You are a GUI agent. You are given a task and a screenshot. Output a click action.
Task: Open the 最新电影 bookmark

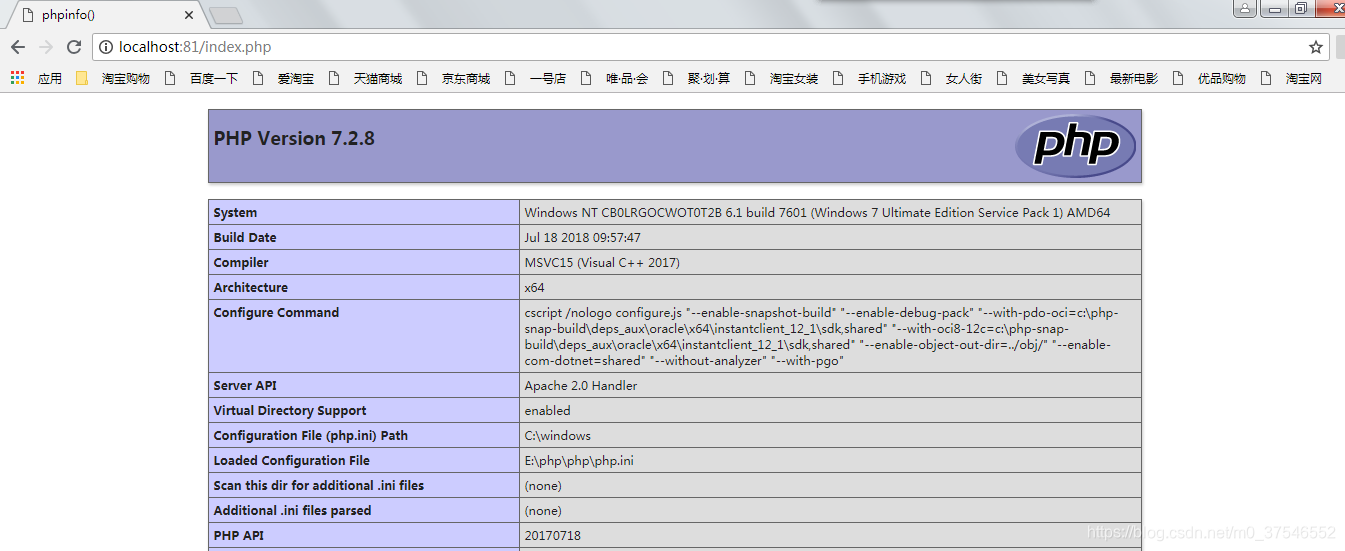[1121, 78]
